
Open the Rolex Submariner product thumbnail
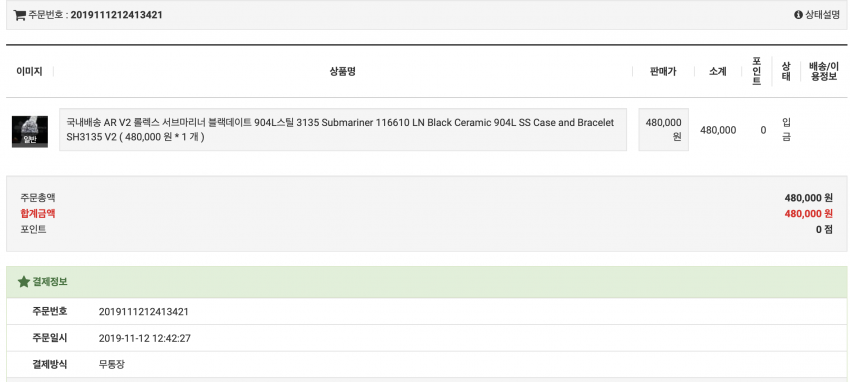pyautogui.click(x=30, y=132)
